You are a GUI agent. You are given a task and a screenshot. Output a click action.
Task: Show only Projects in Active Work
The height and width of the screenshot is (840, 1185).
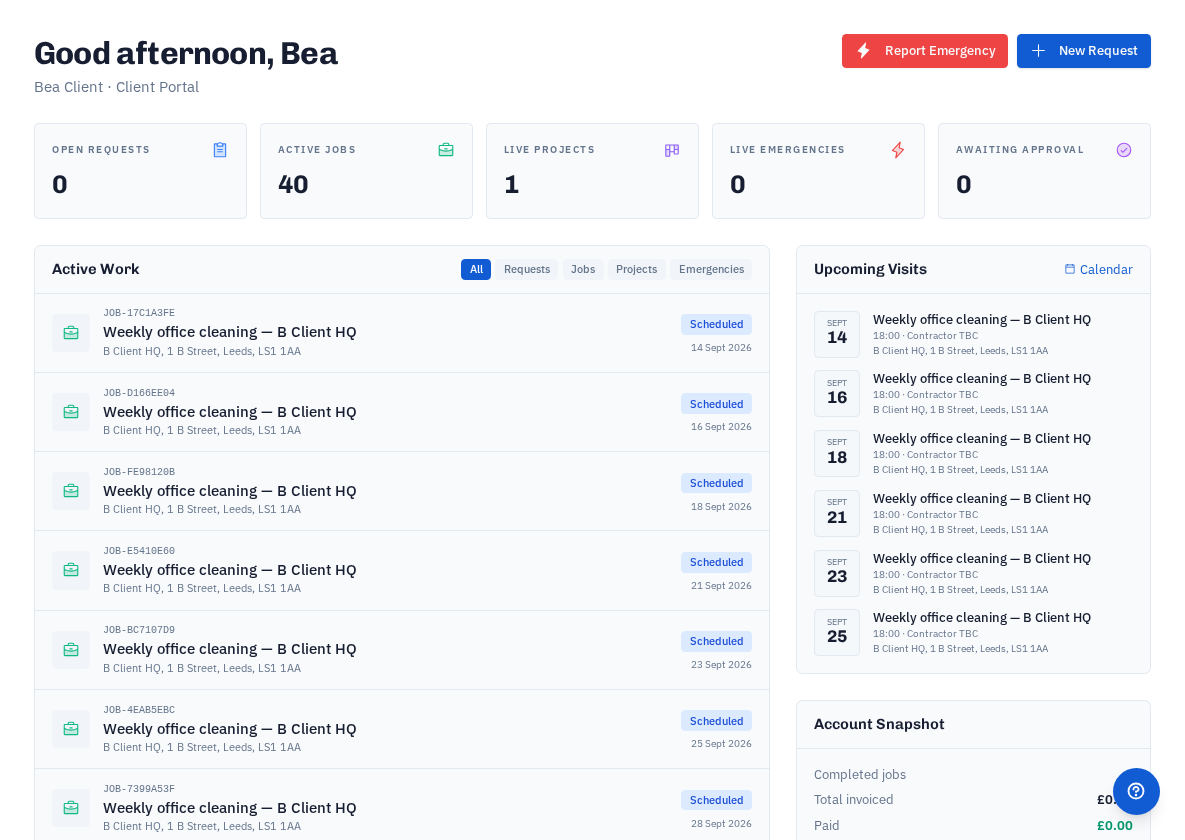tap(636, 269)
